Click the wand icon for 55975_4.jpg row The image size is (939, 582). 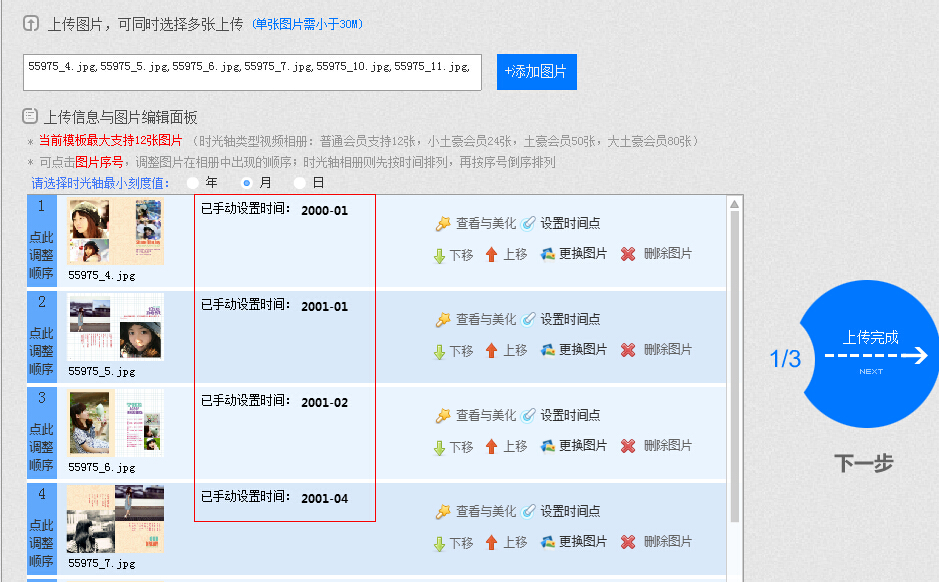pos(443,224)
